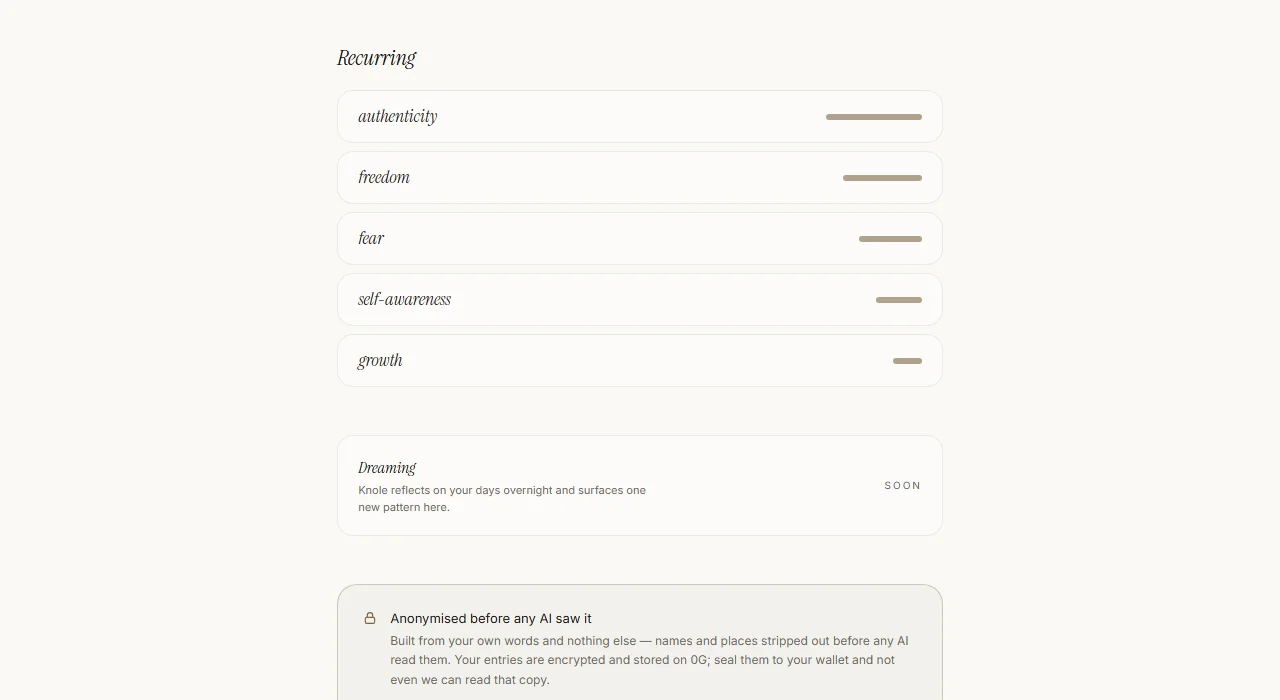The height and width of the screenshot is (700, 1280).
Task: Open the growth theme entry
Action: (640, 360)
